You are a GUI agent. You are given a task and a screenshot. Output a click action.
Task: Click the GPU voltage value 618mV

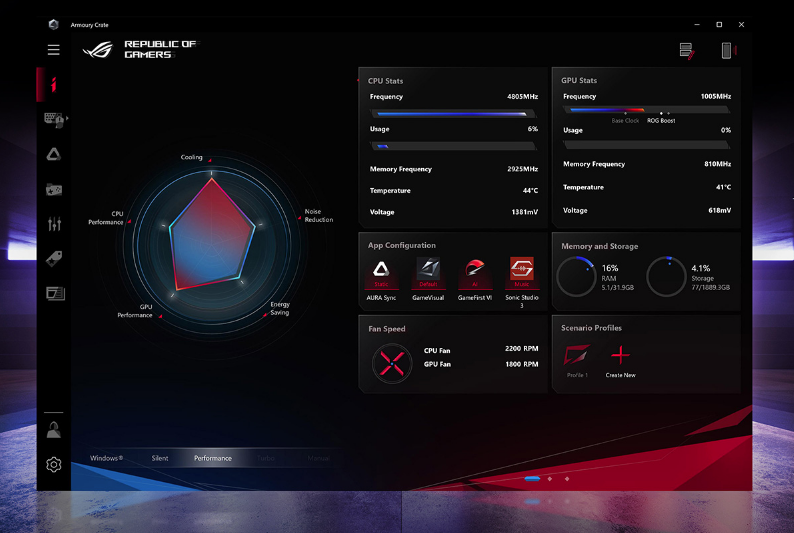720,211
